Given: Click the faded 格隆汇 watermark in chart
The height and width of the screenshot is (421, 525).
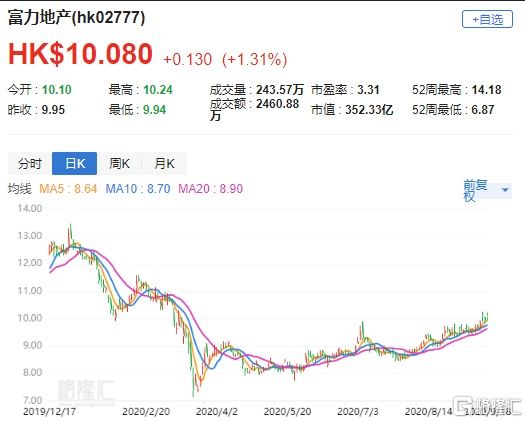Looking at the screenshot, I should click(x=86, y=391).
